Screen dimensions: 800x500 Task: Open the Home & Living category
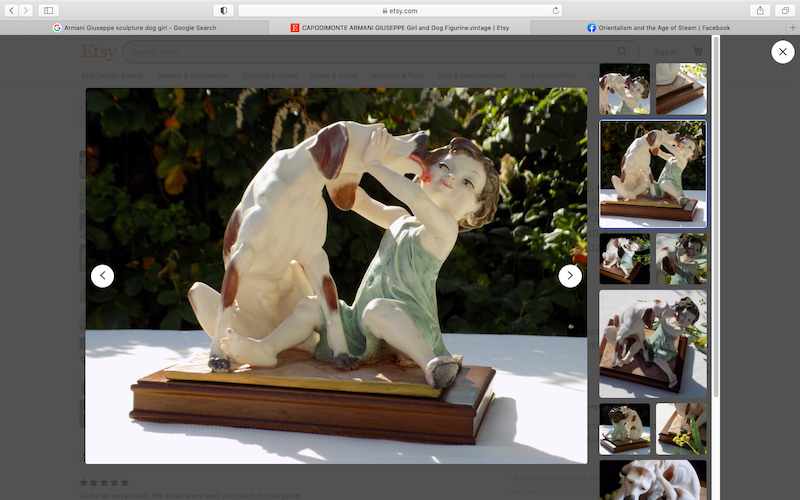tap(334, 76)
